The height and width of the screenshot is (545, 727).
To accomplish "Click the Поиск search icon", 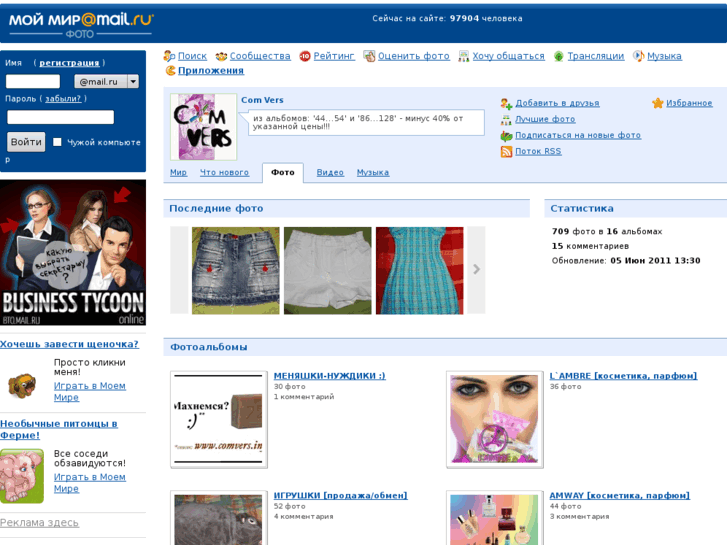I will pos(169,56).
